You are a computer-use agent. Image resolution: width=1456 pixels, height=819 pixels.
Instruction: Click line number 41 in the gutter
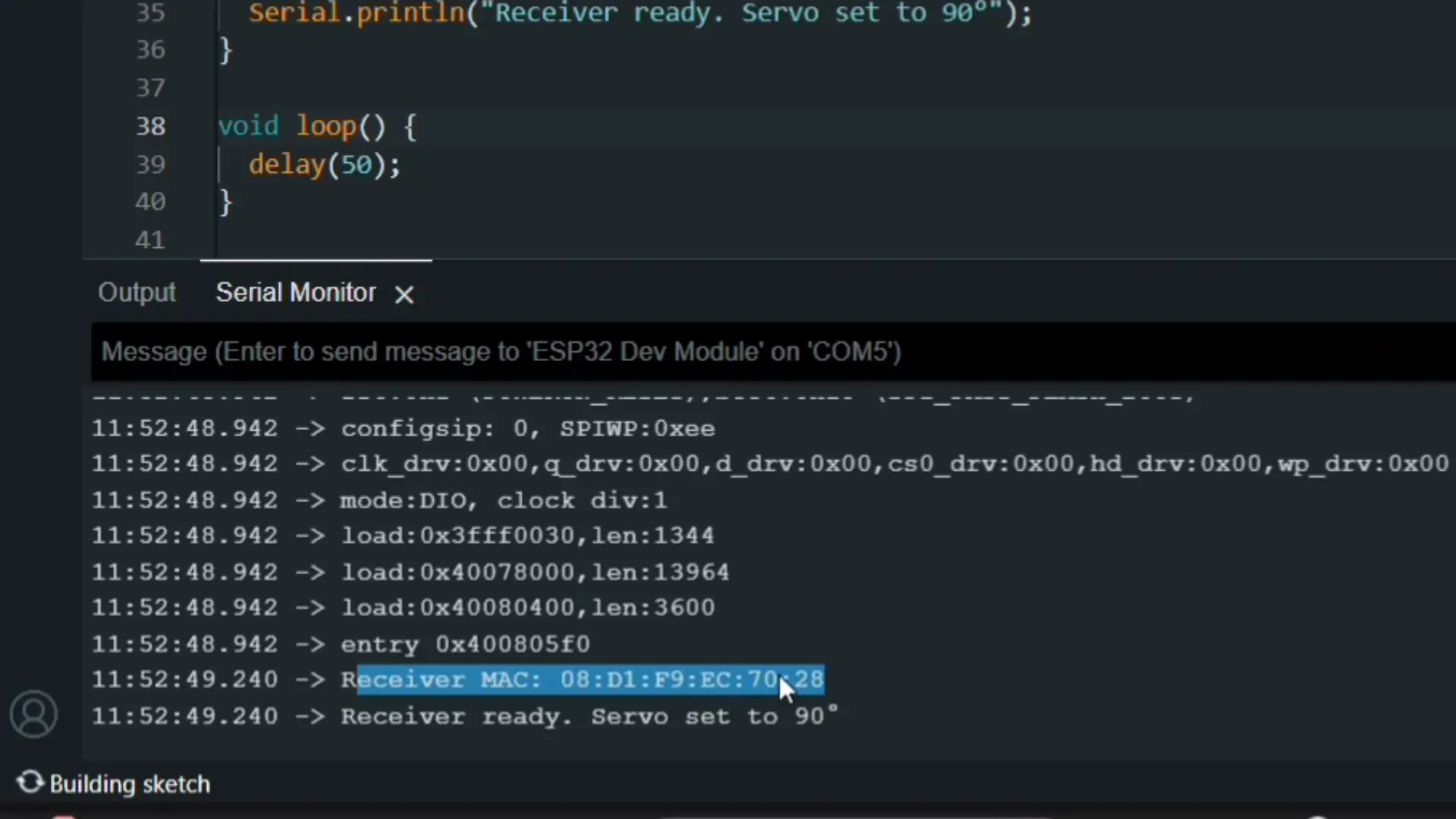click(x=150, y=240)
